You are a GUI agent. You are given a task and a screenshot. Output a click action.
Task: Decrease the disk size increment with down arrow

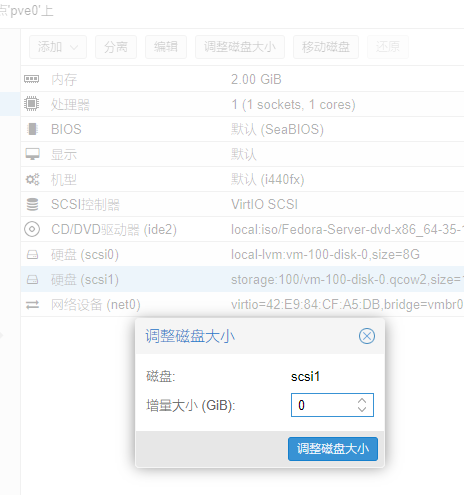coord(362,409)
